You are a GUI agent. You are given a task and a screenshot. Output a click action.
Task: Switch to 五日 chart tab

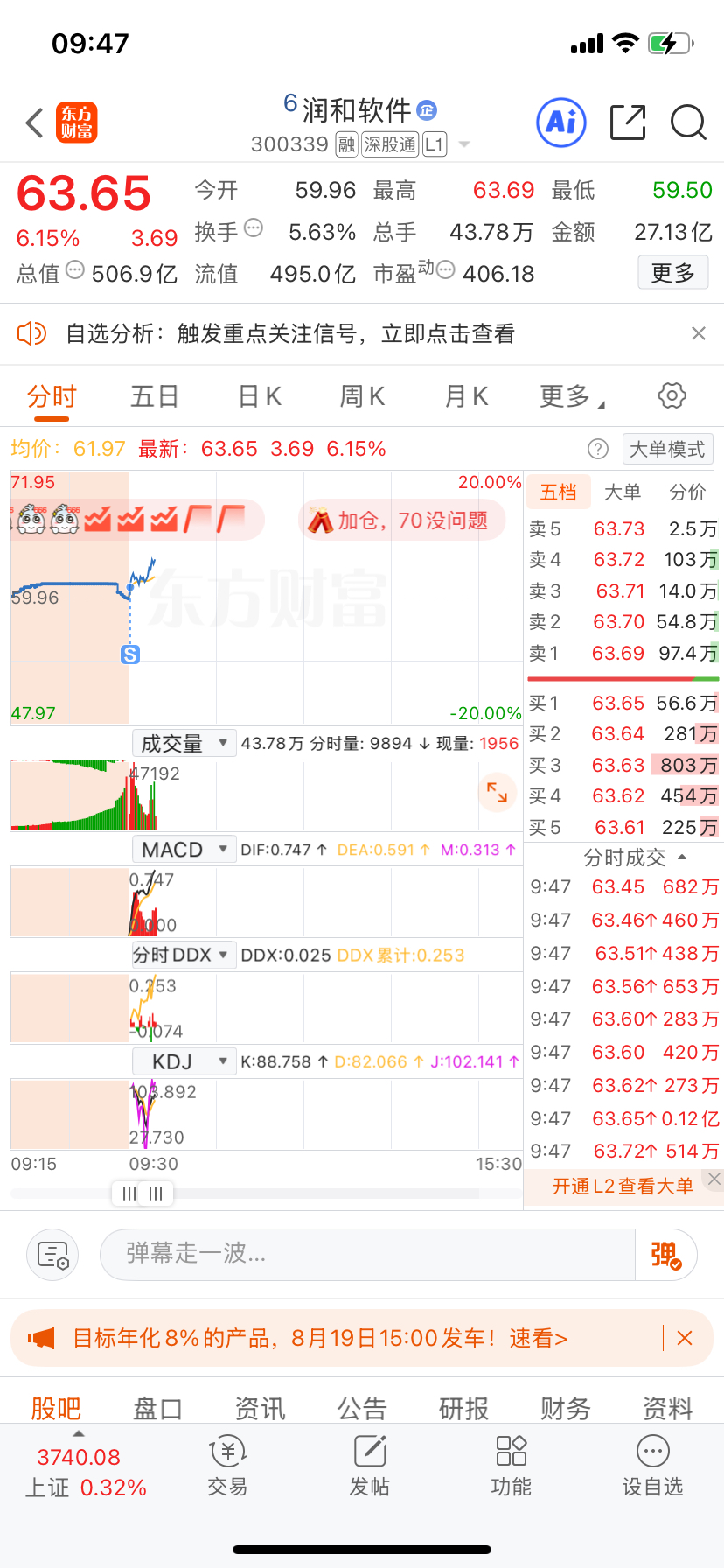[155, 396]
